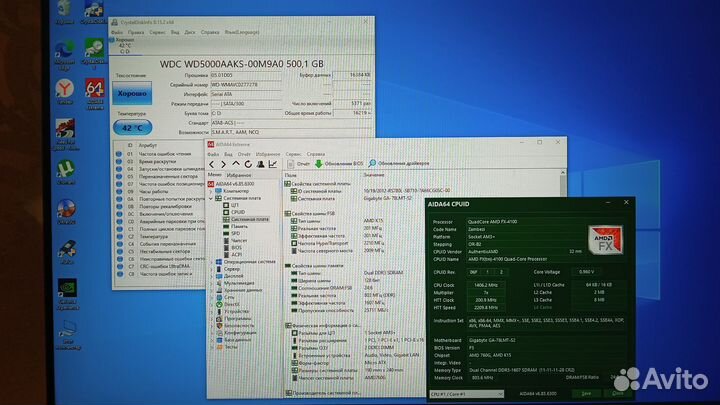Open Избранное menu in AIDA64

268,154
